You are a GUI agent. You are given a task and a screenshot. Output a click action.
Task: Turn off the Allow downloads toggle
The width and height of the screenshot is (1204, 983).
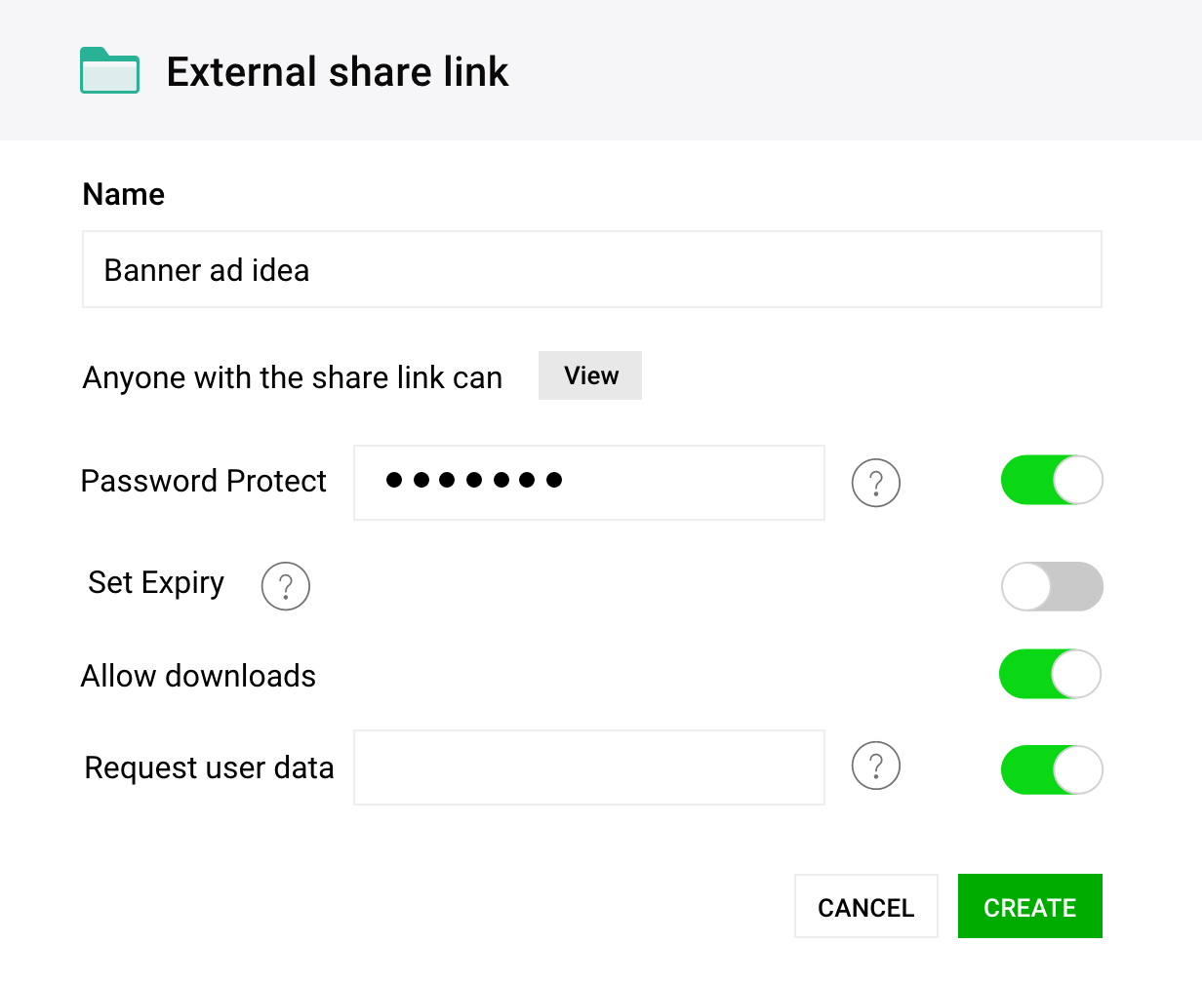coord(1050,674)
